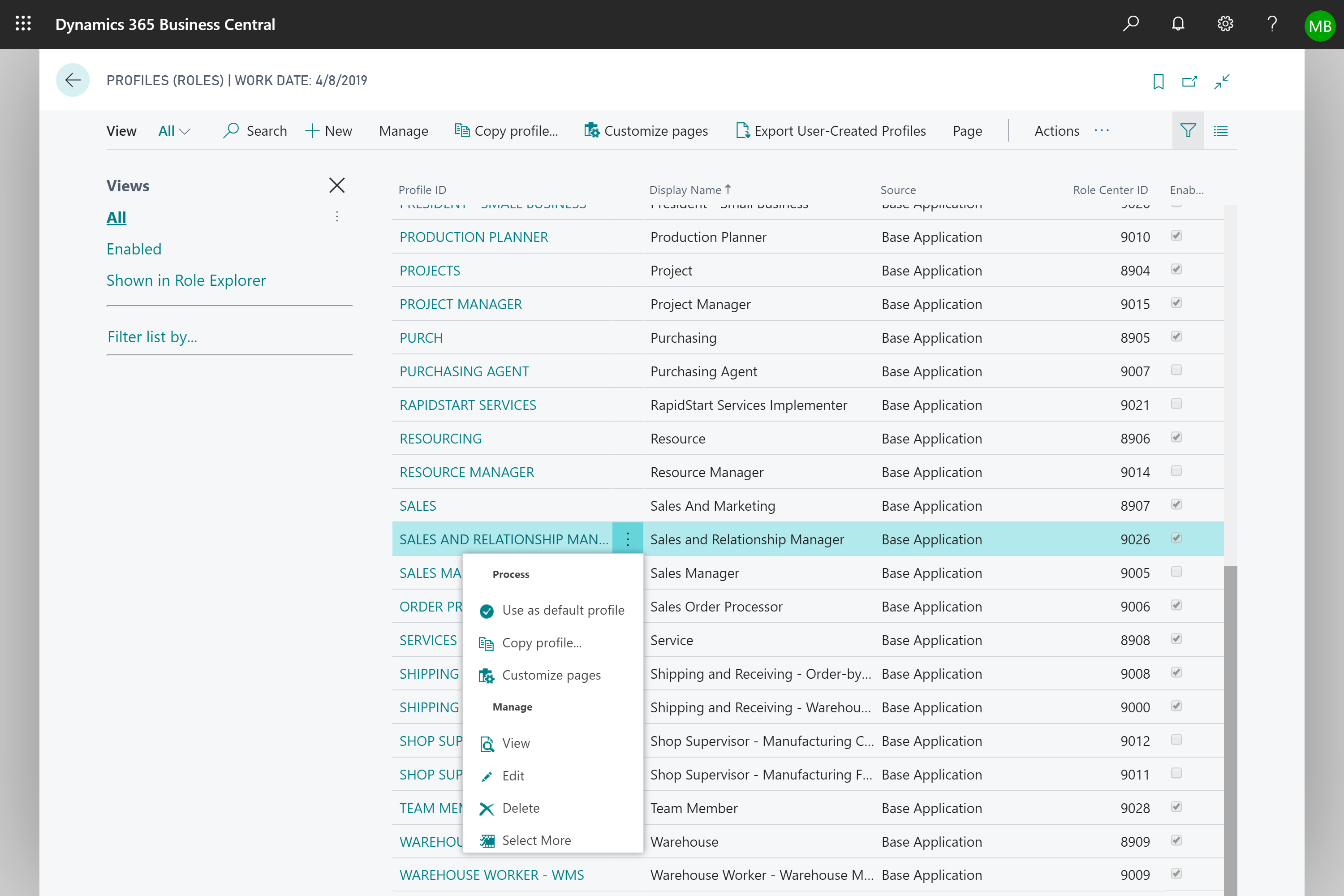This screenshot has width=1344, height=896.
Task: Toggle Enabled checkbox for Sales Manager
Action: pos(1176,572)
